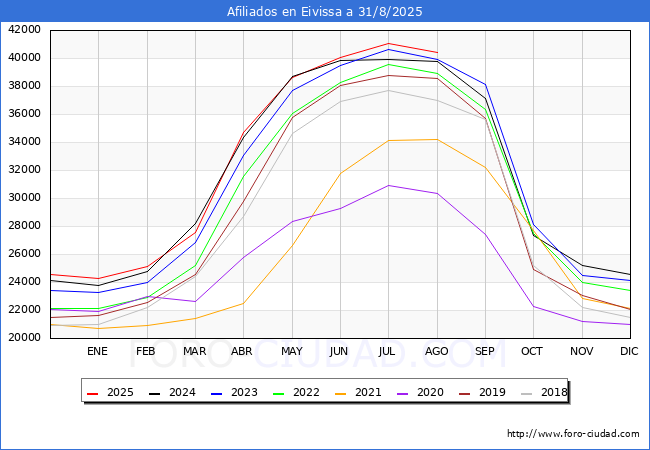This screenshot has height=450, width=650.
Task: Click the '2020' legend label
Action: [430, 392]
